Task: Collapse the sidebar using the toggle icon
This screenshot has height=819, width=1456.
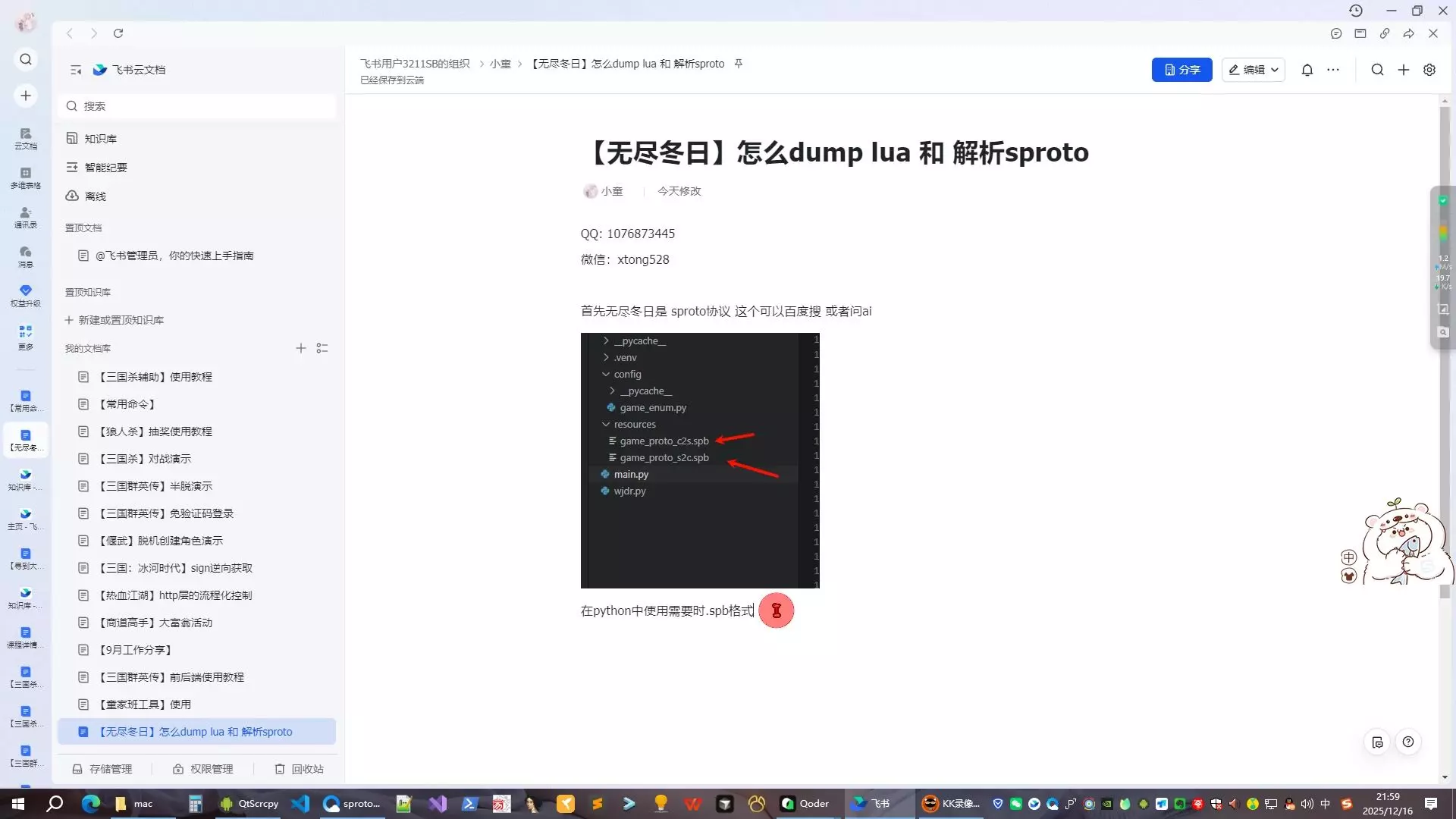Action: [76, 70]
